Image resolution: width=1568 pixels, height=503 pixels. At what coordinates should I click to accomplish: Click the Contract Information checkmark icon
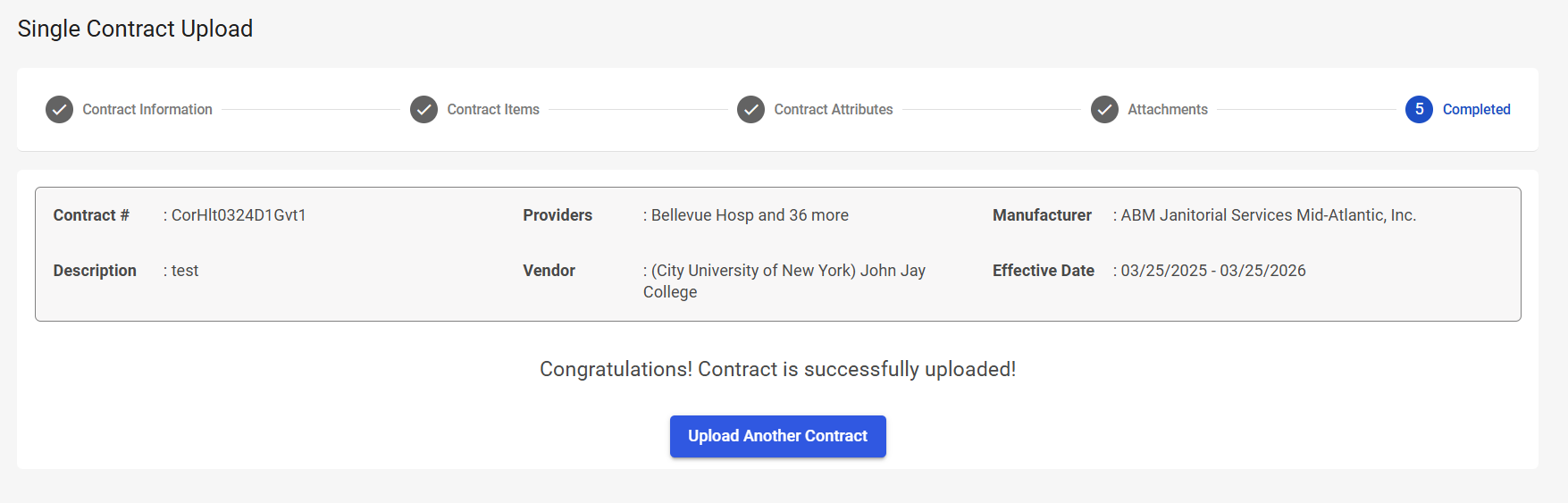click(x=59, y=110)
